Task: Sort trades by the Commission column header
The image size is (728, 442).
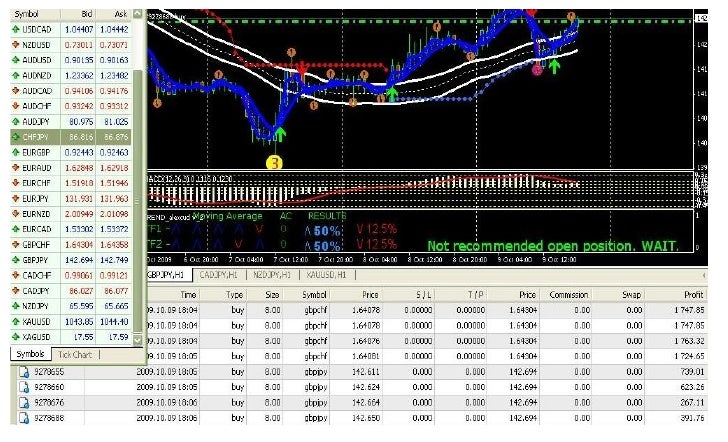Action: click(x=565, y=294)
